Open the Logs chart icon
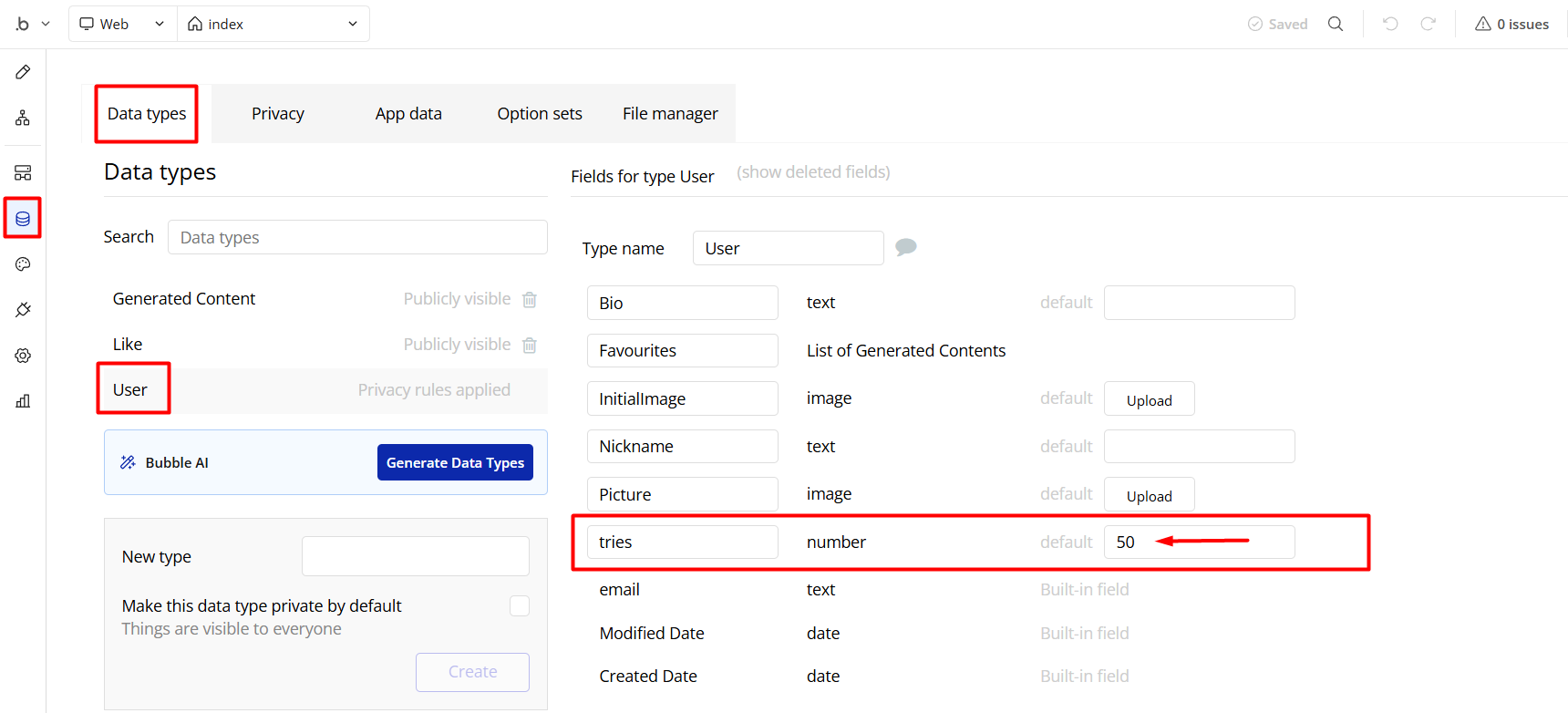Image resolution: width=1568 pixels, height=713 pixels. [23, 401]
